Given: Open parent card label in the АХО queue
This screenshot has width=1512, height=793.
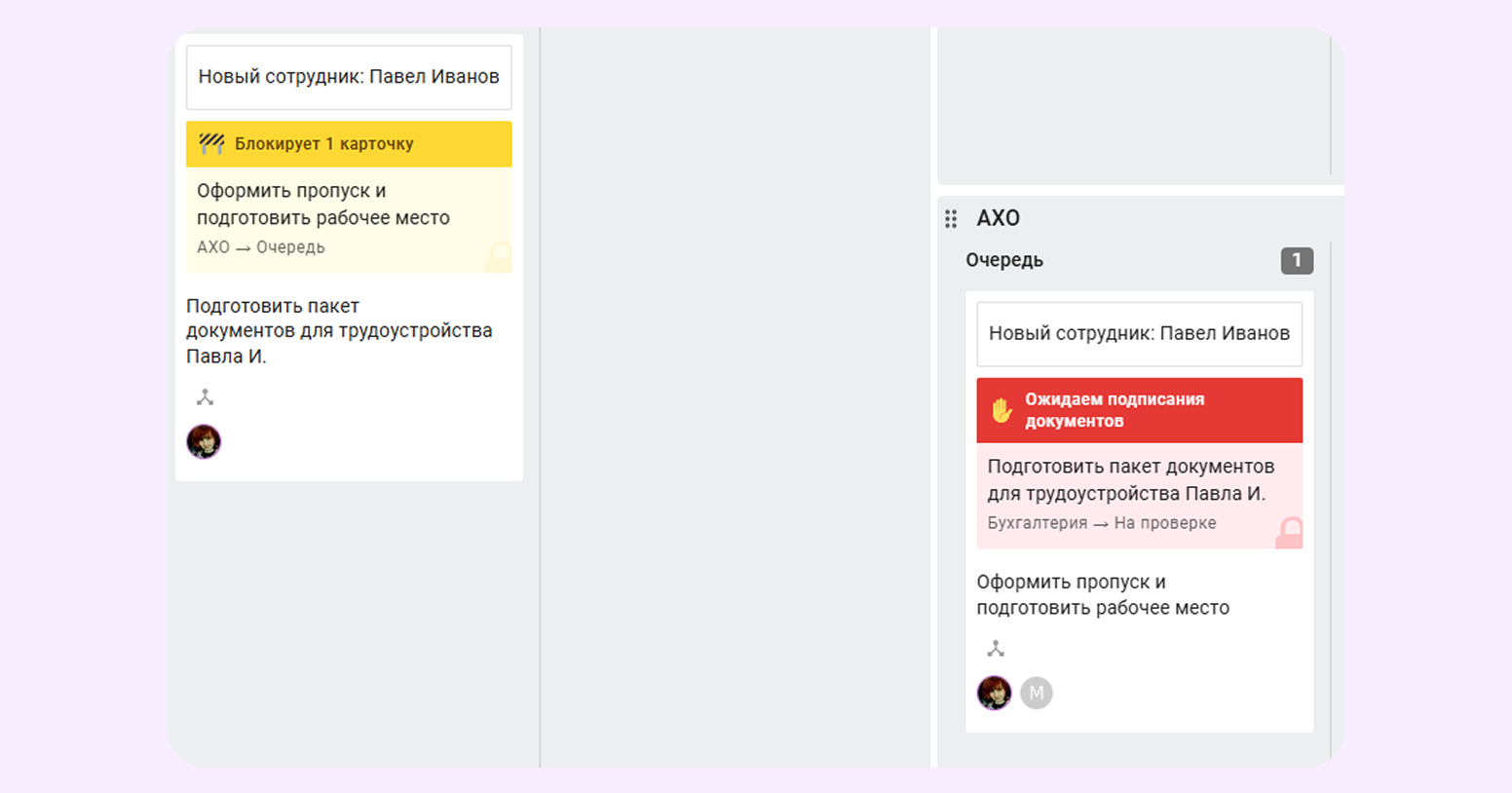Looking at the screenshot, I should tap(1139, 333).
